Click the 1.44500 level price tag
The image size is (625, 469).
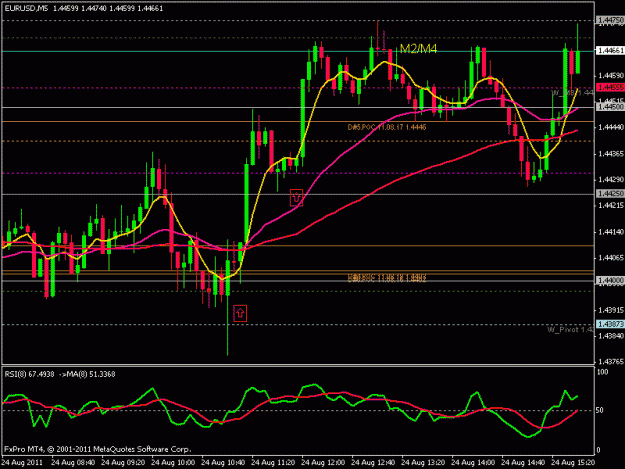[610, 107]
